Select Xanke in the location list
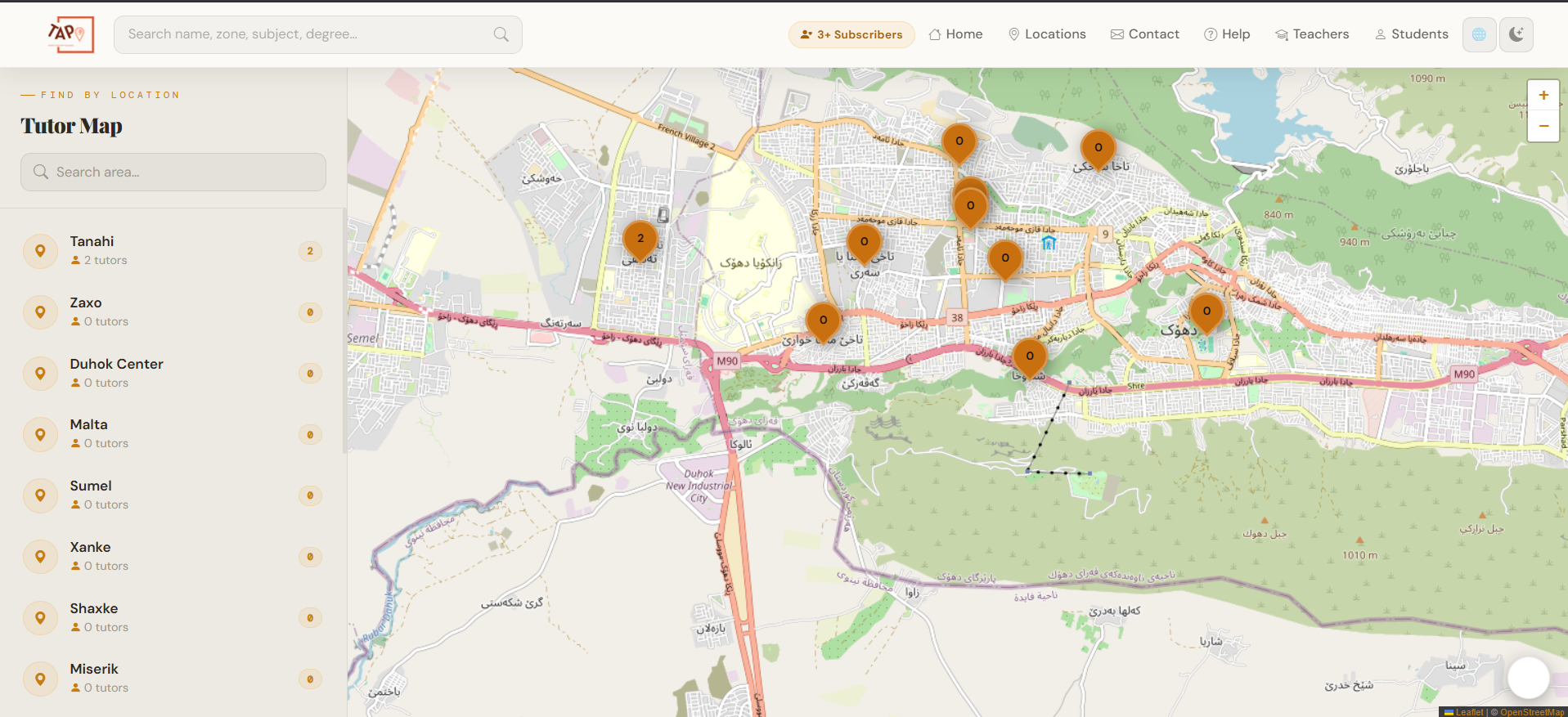The height and width of the screenshot is (717, 1568). tap(173, 557)
